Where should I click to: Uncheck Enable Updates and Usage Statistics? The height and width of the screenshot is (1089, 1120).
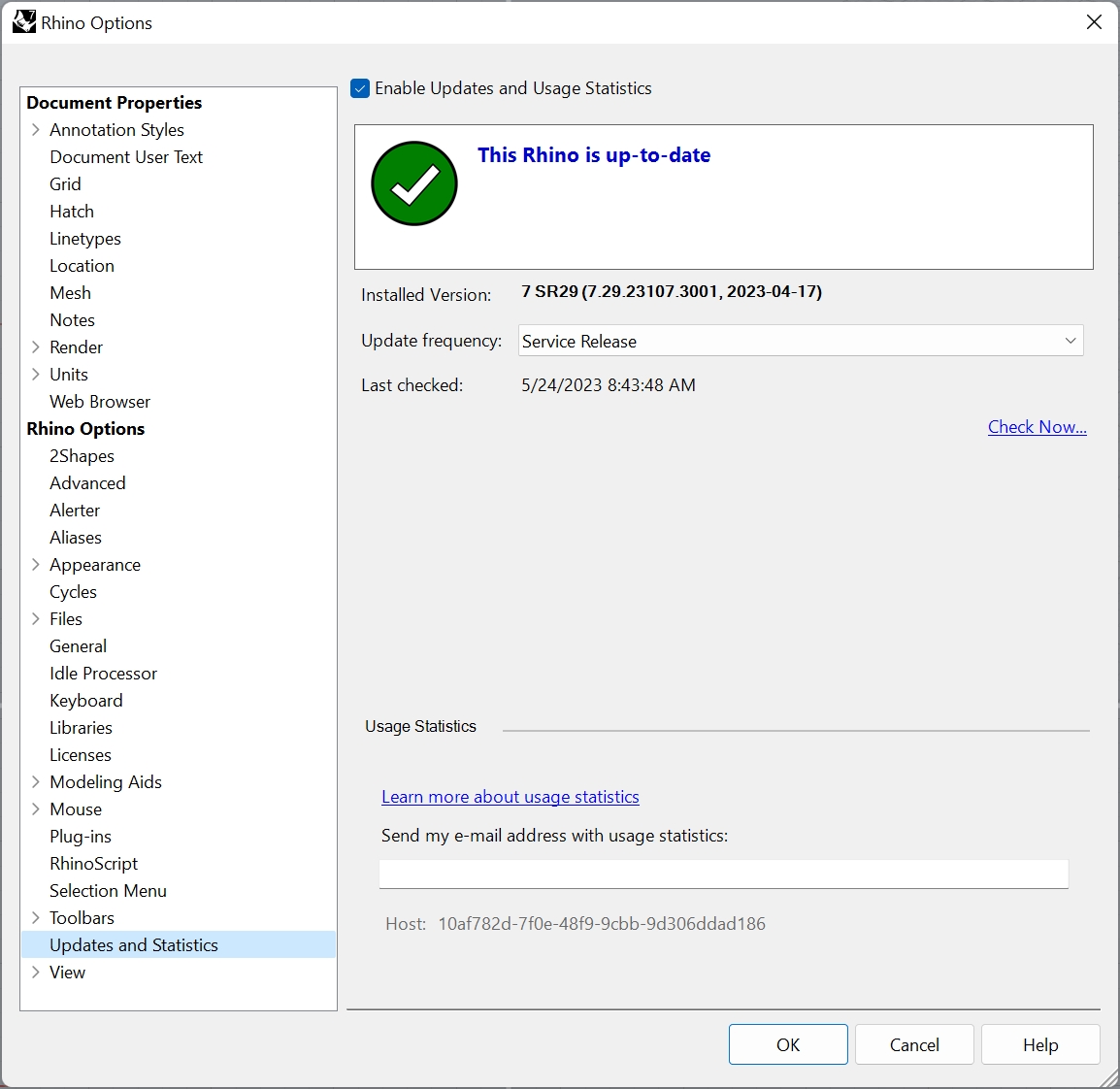360,89
